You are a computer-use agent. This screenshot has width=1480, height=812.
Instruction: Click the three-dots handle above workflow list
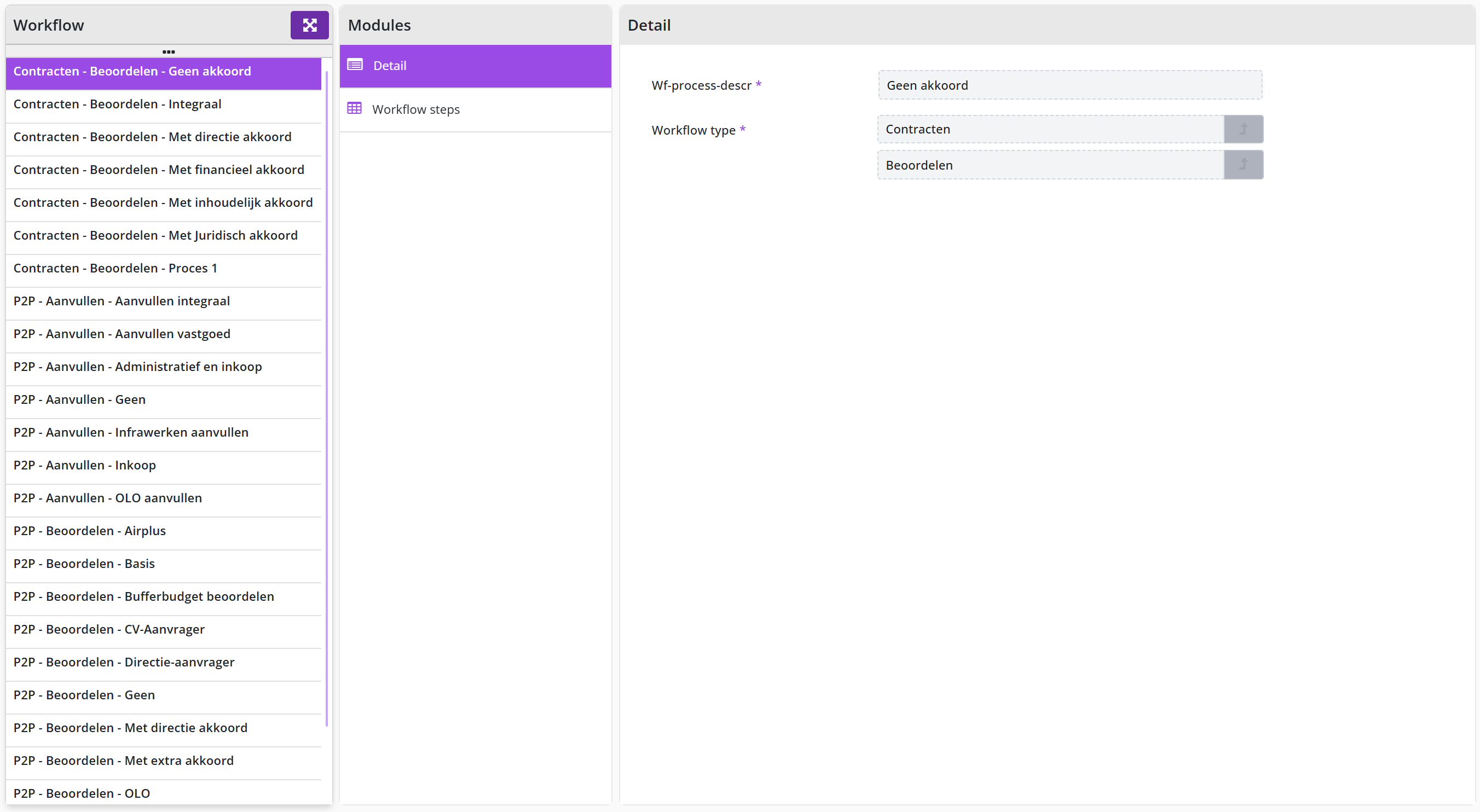coord(169,51)
